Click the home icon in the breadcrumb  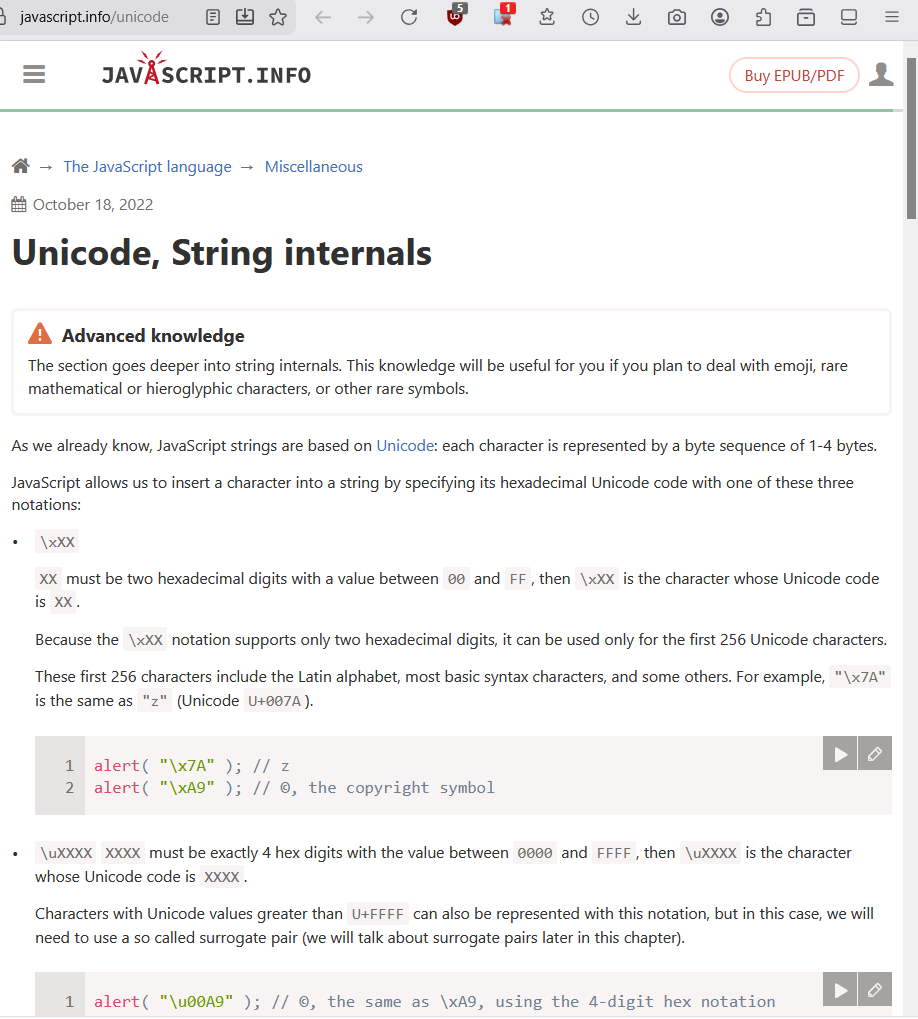[20, 166]
